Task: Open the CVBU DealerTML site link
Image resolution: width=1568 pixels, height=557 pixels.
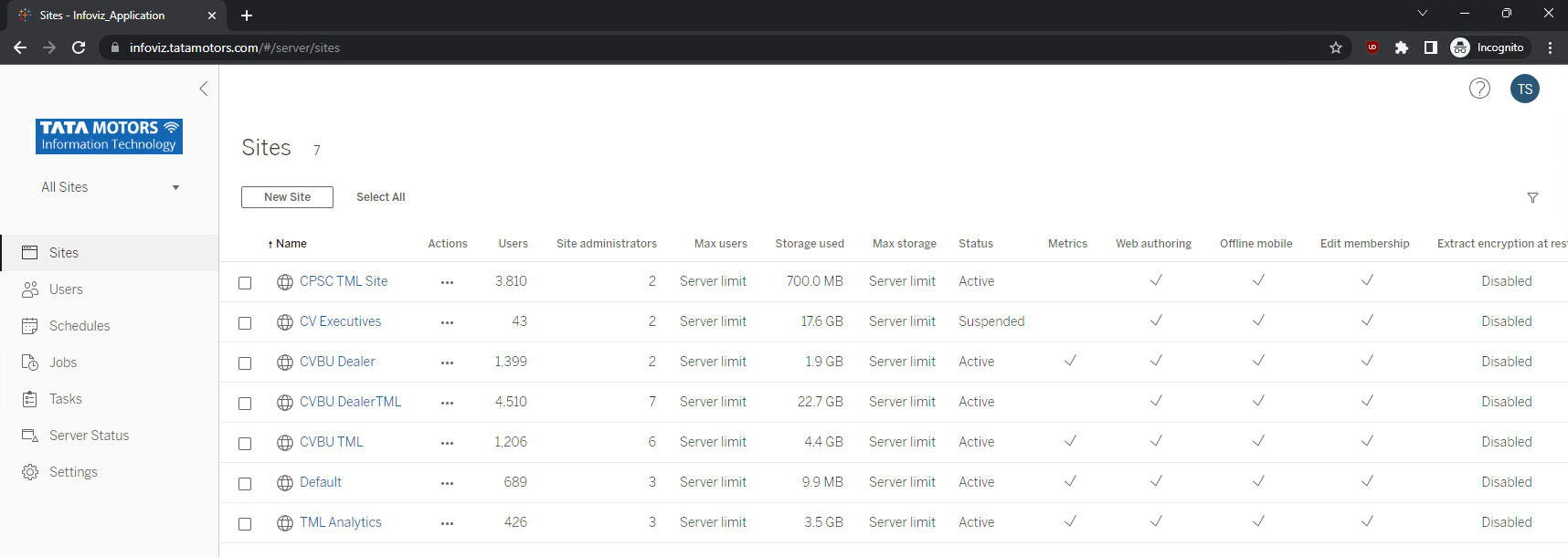Action: click(350, 402)
